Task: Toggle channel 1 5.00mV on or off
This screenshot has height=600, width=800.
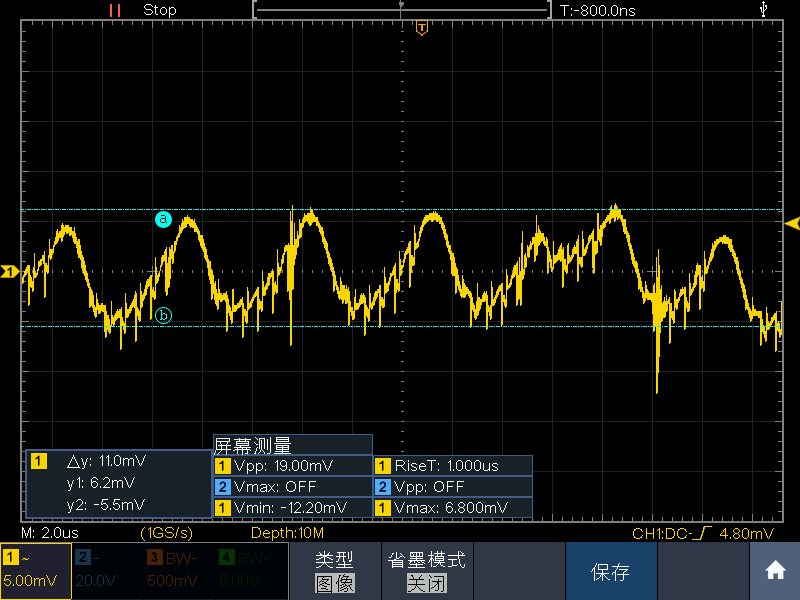Action: coord(36,571)
